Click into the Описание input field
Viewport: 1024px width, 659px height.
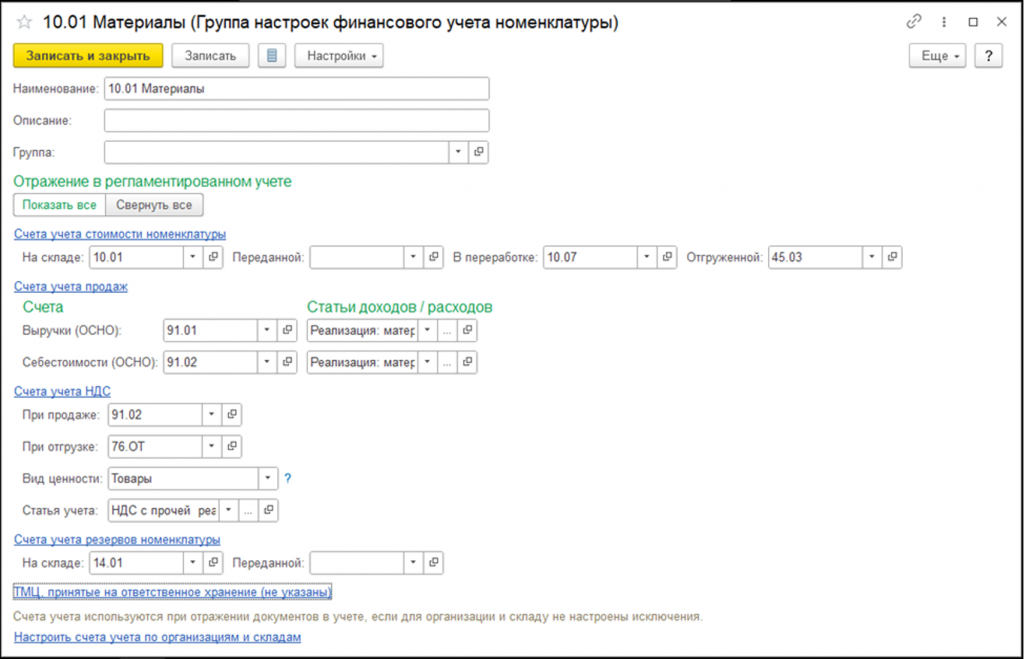click(296, 120)
